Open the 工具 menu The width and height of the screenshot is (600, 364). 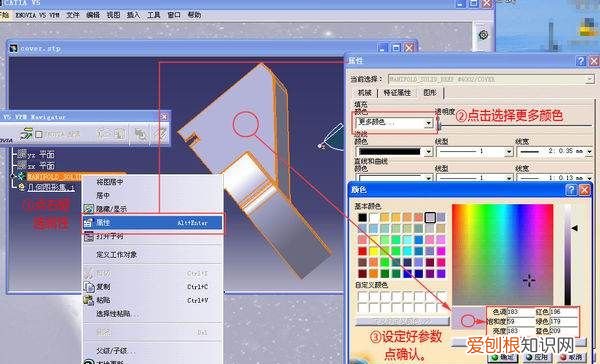pos(153,15)
